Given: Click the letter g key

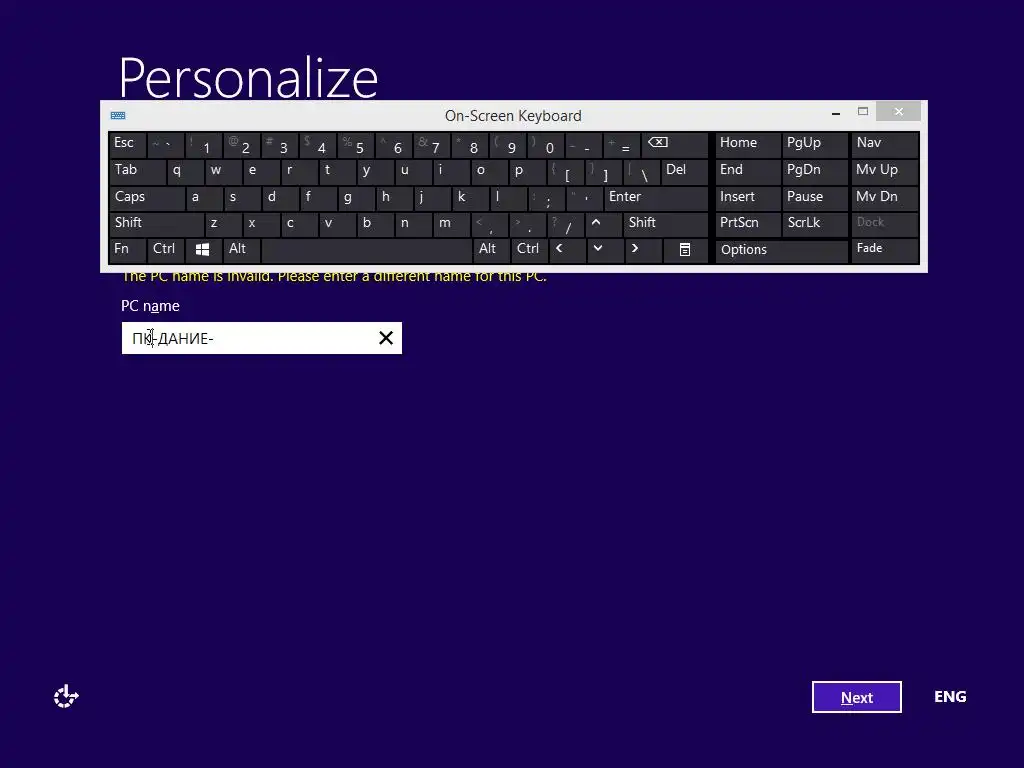Looking at the screenshot, I should pos(356,198).
